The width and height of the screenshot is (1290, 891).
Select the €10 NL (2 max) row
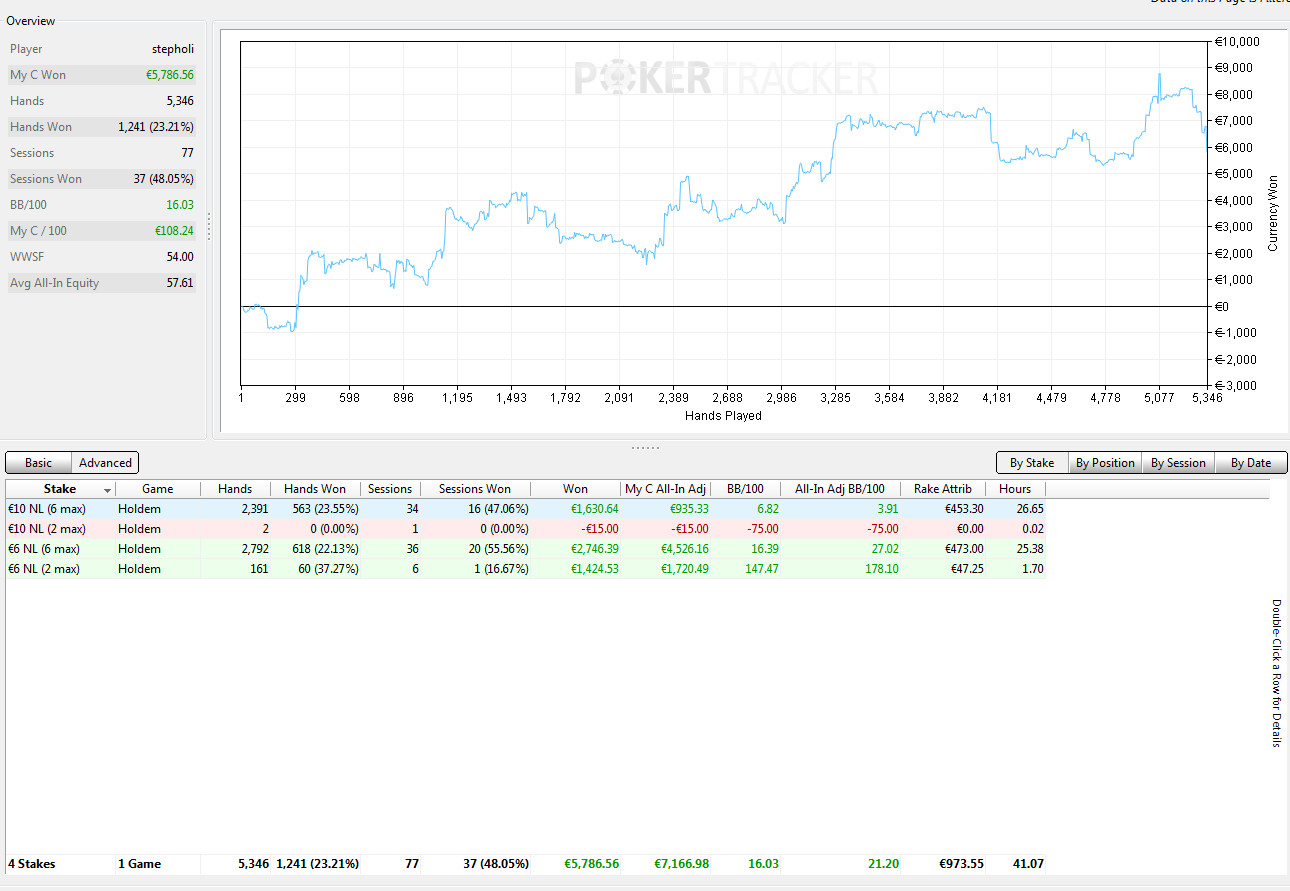pyautogui.click(x=526, y=529)
